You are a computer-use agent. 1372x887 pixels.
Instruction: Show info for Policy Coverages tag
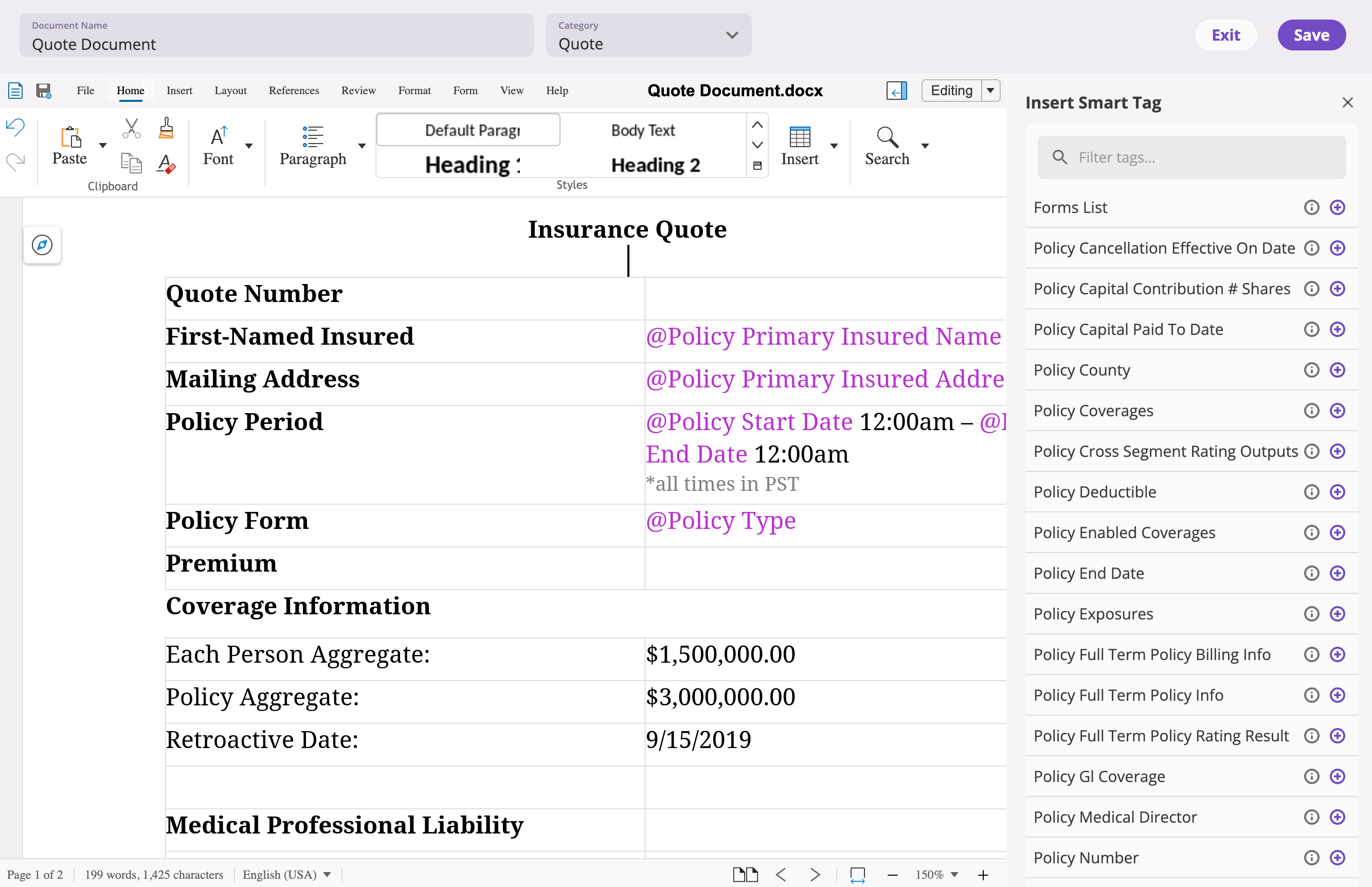coord(1311,411)
